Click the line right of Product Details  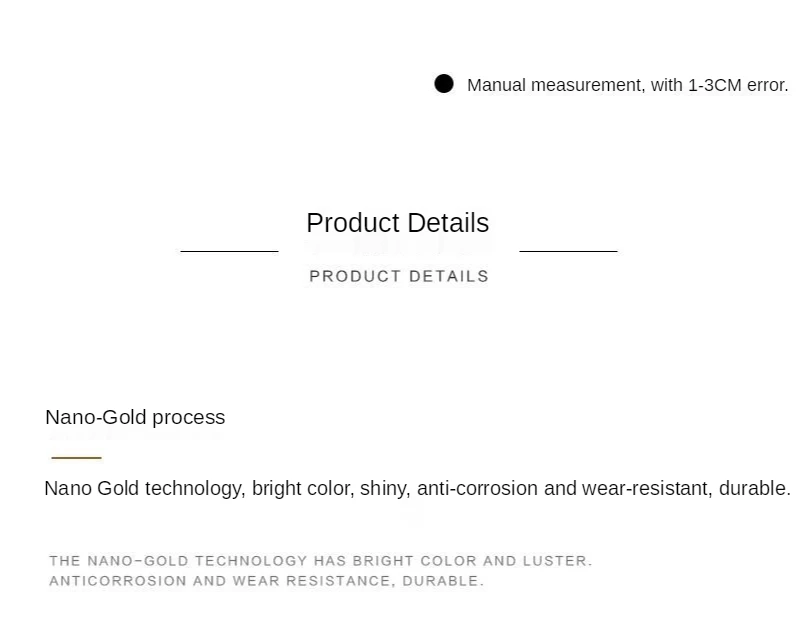click(x=568, y=251)
